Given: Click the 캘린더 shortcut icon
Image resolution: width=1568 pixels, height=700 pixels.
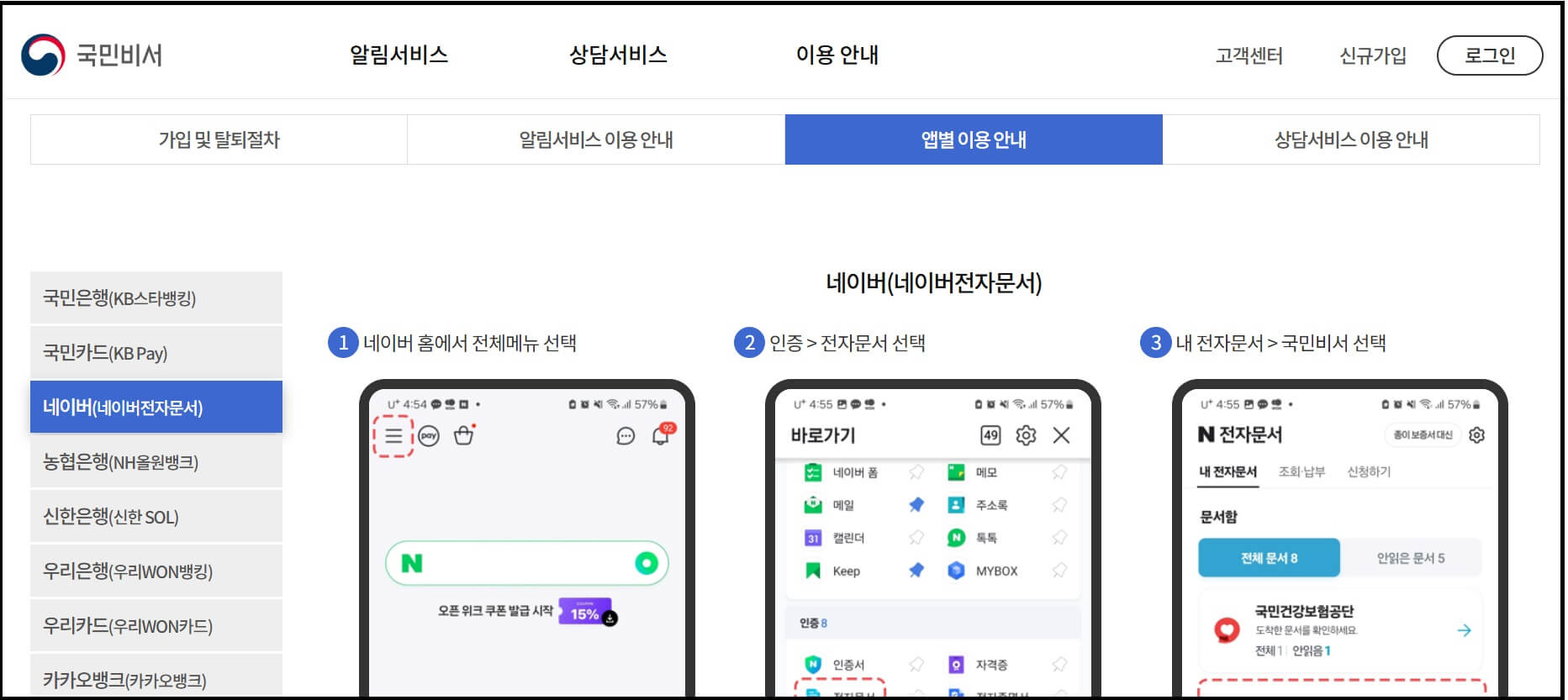Looking at the screenshot, I should click(x=813, y=538).
